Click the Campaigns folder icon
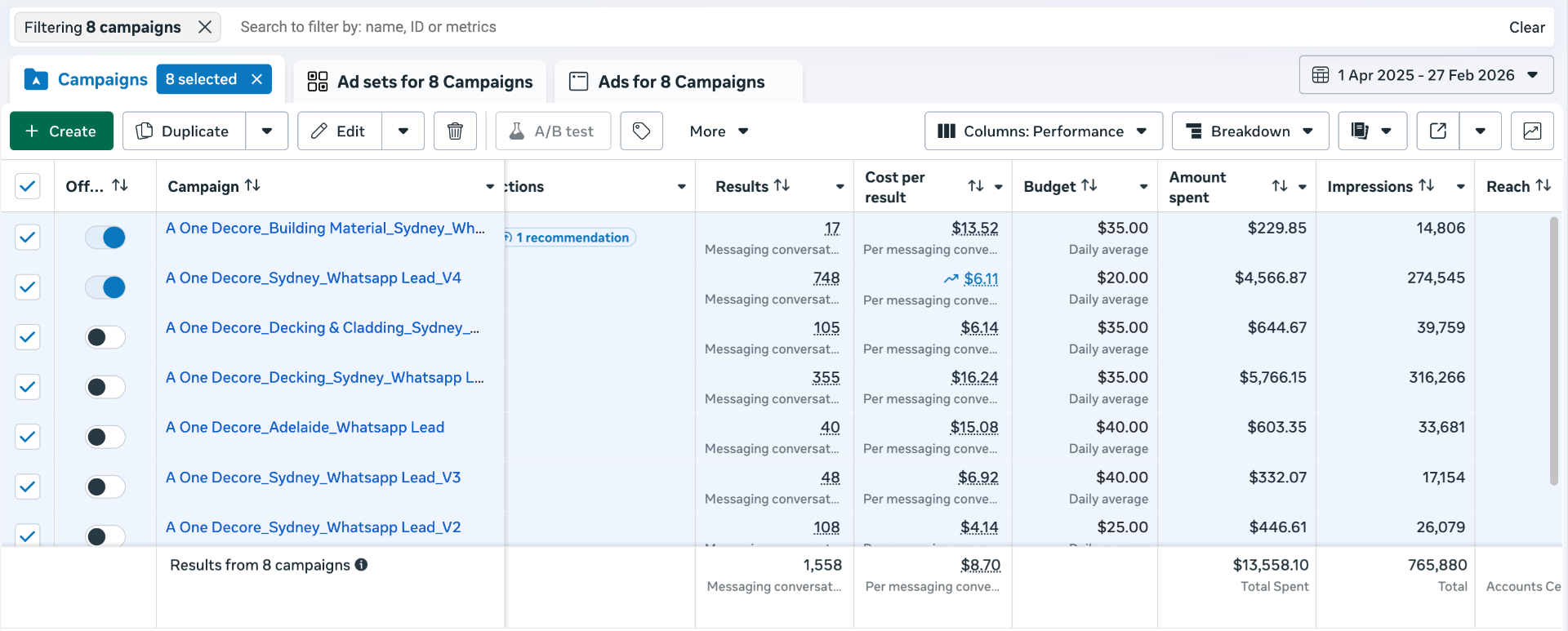 (x=36, y=79)
